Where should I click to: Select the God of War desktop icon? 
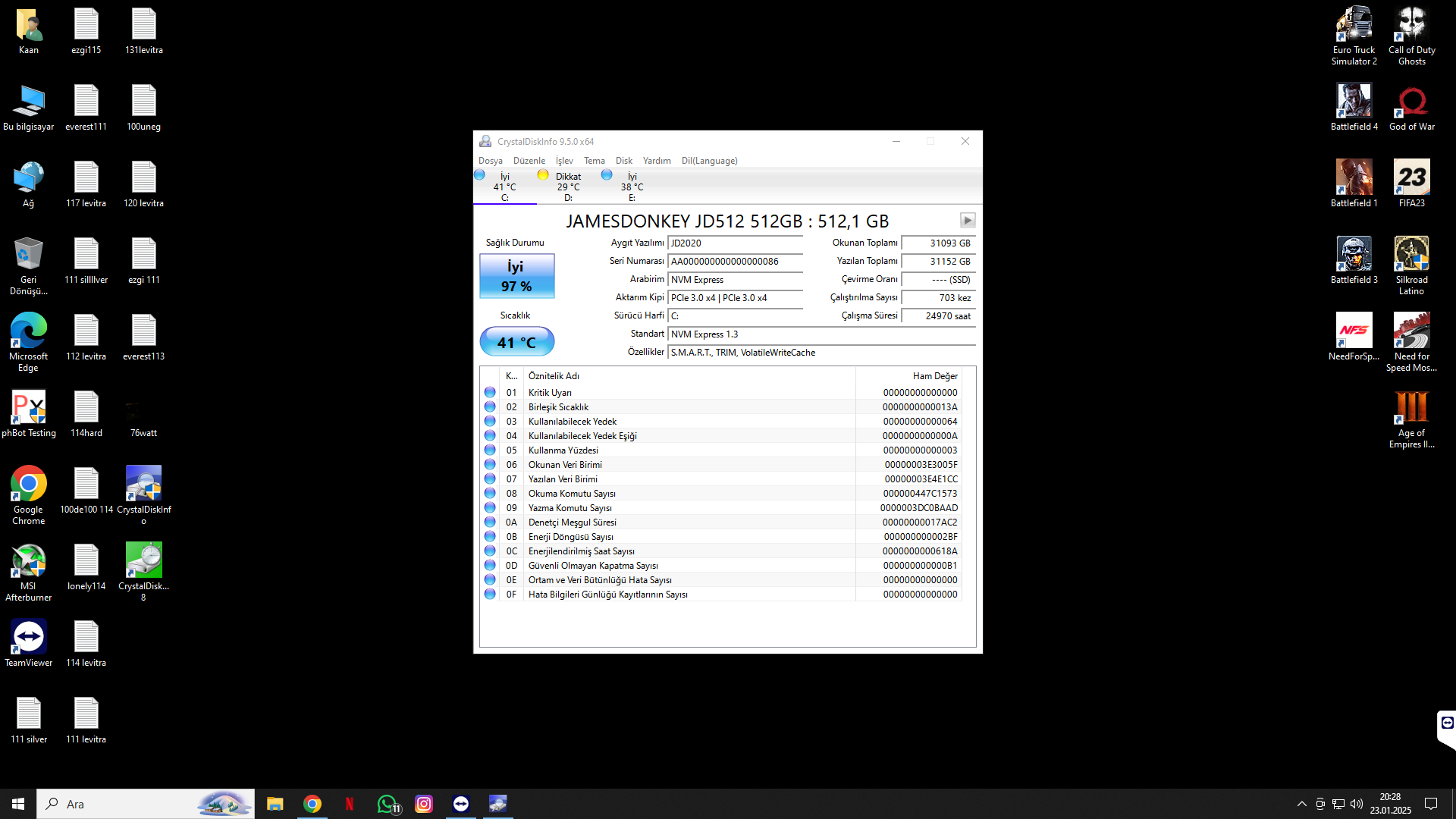pyautogui.click(x=1411, y=108)
